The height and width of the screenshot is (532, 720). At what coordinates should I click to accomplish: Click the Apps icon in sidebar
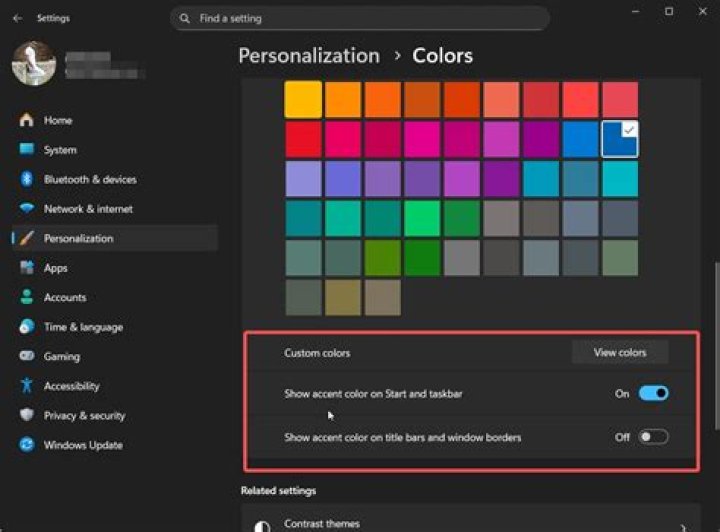click(x=27, y=267)
